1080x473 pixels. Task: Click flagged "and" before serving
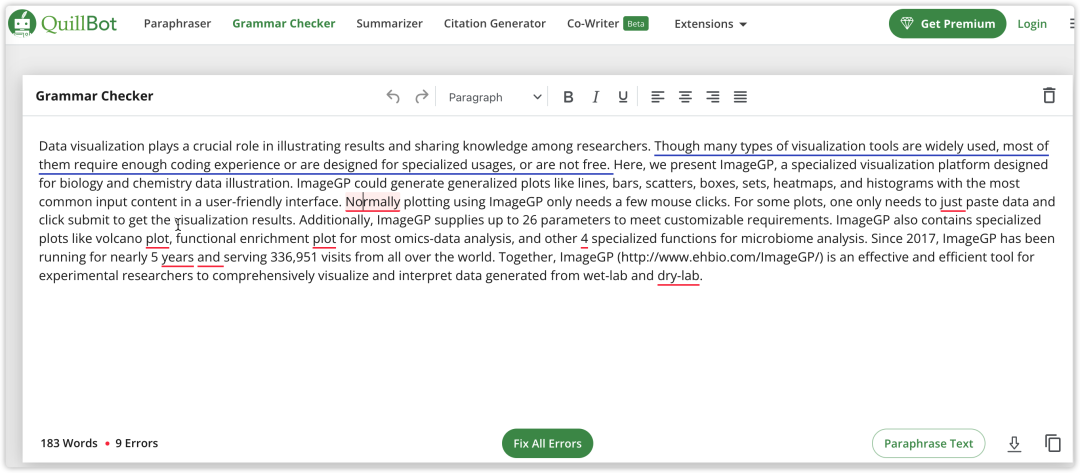[x=209, y=257]
